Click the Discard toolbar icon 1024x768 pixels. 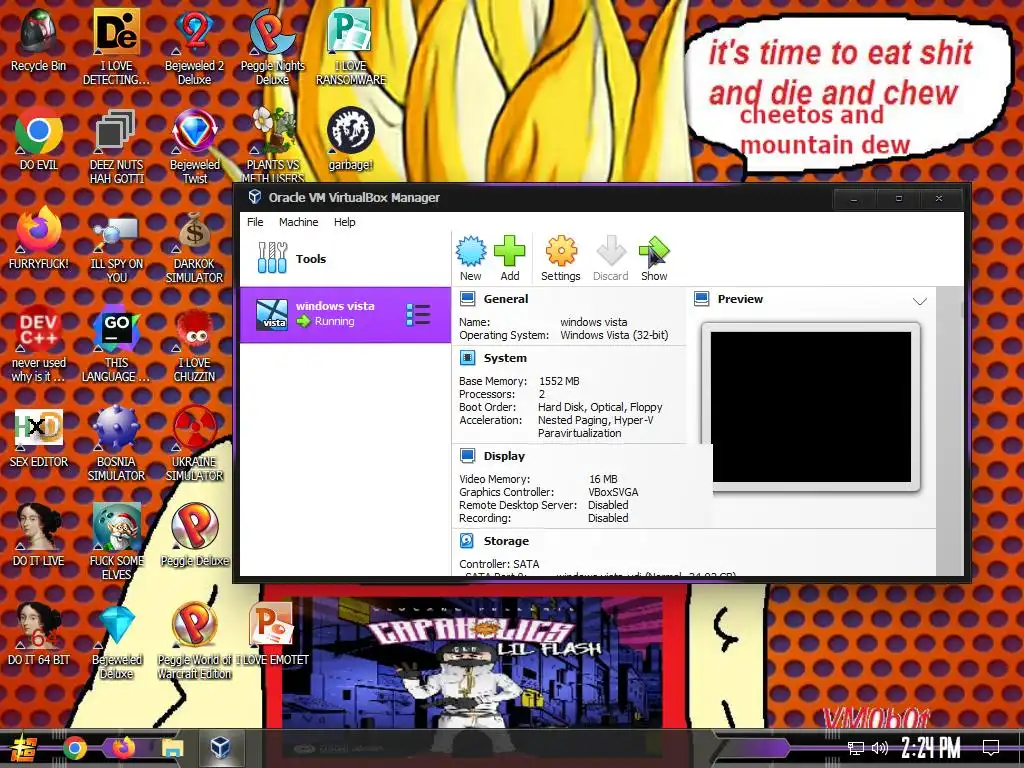pyautogui.click(x=611, y=251)
